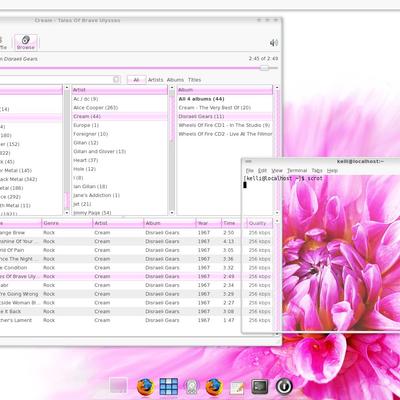The image size is (400, 400).
Task: Sort tracks by the Year column
Action: pyautogui.click(x=209, y=223)
